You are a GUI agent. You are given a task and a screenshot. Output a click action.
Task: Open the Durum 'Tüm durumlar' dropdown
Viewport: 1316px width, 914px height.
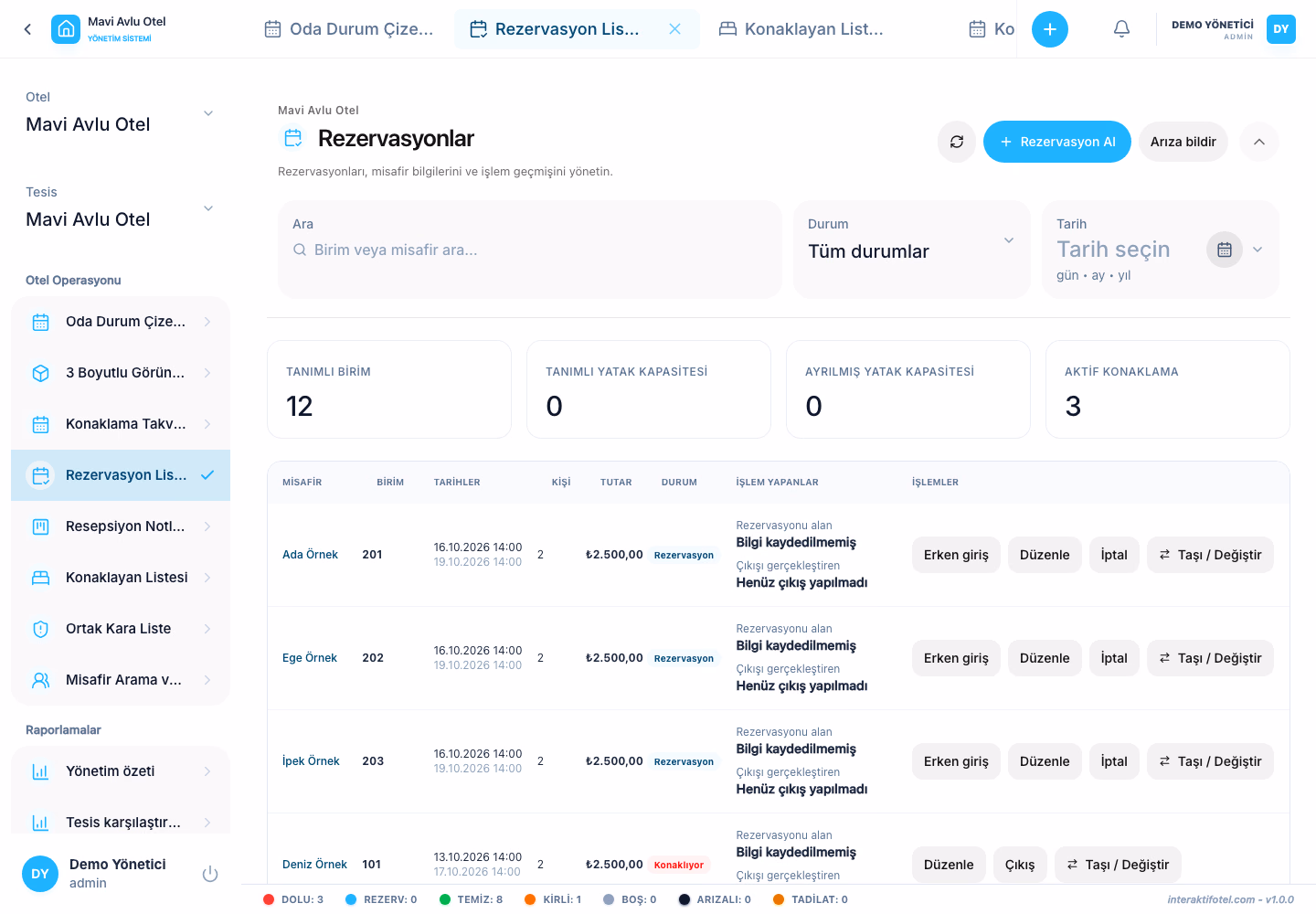click(x=911, y=250)
